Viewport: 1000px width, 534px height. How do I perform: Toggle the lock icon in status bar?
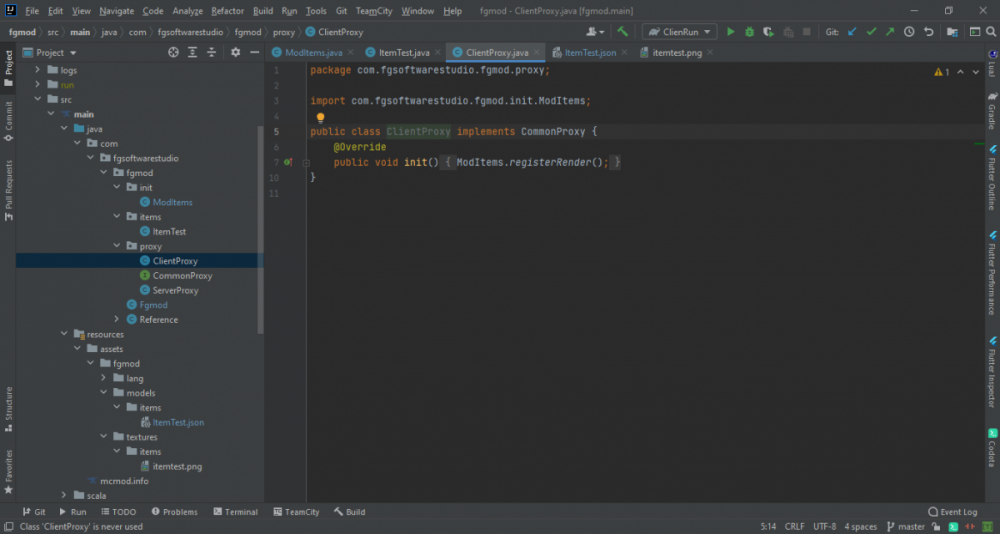(935, 526)
